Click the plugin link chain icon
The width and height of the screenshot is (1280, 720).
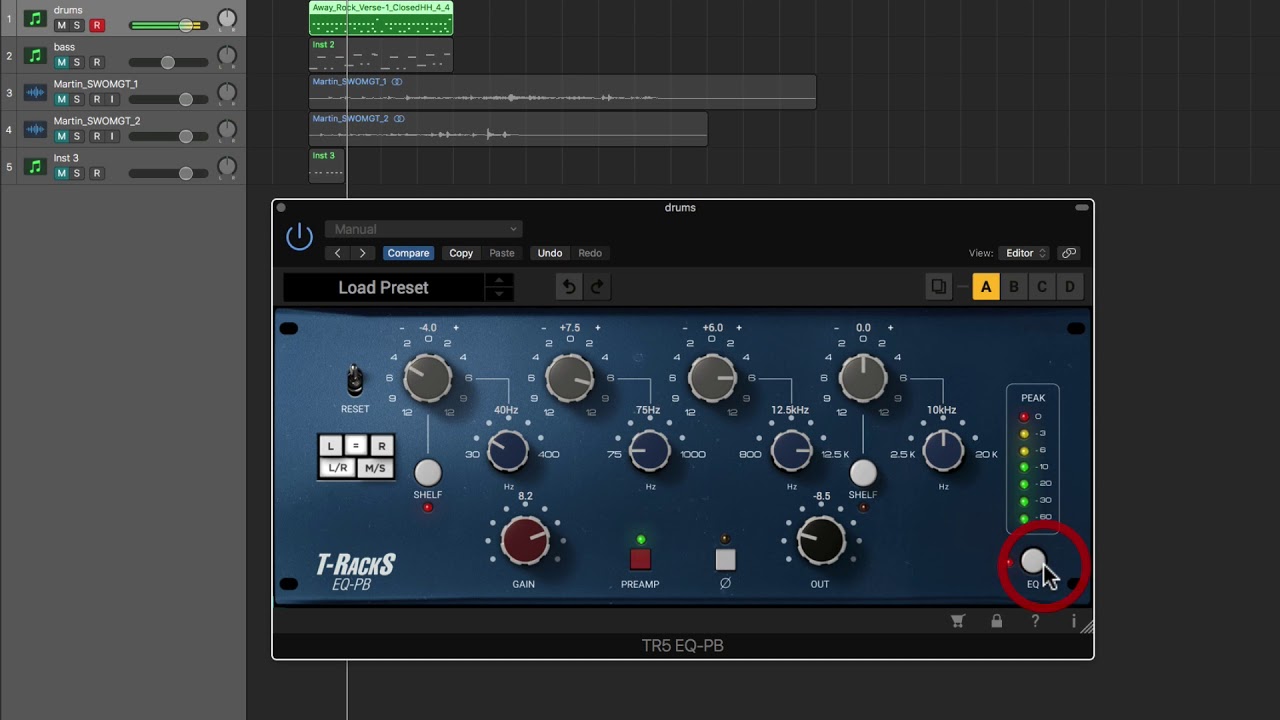1069,253
